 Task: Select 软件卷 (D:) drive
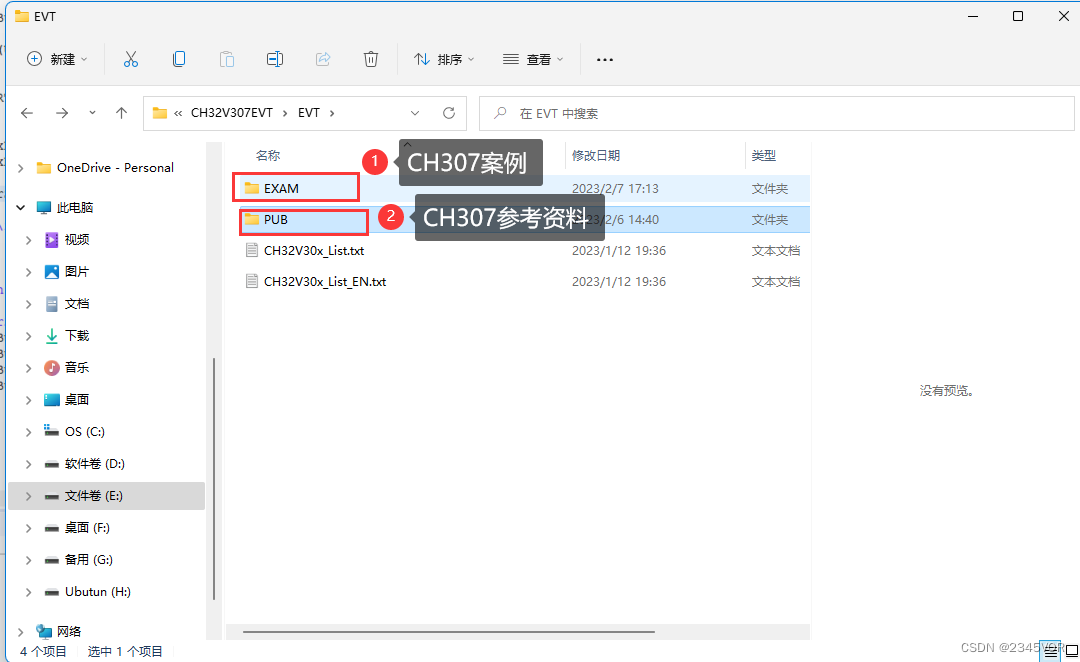(x=94, y=464)
